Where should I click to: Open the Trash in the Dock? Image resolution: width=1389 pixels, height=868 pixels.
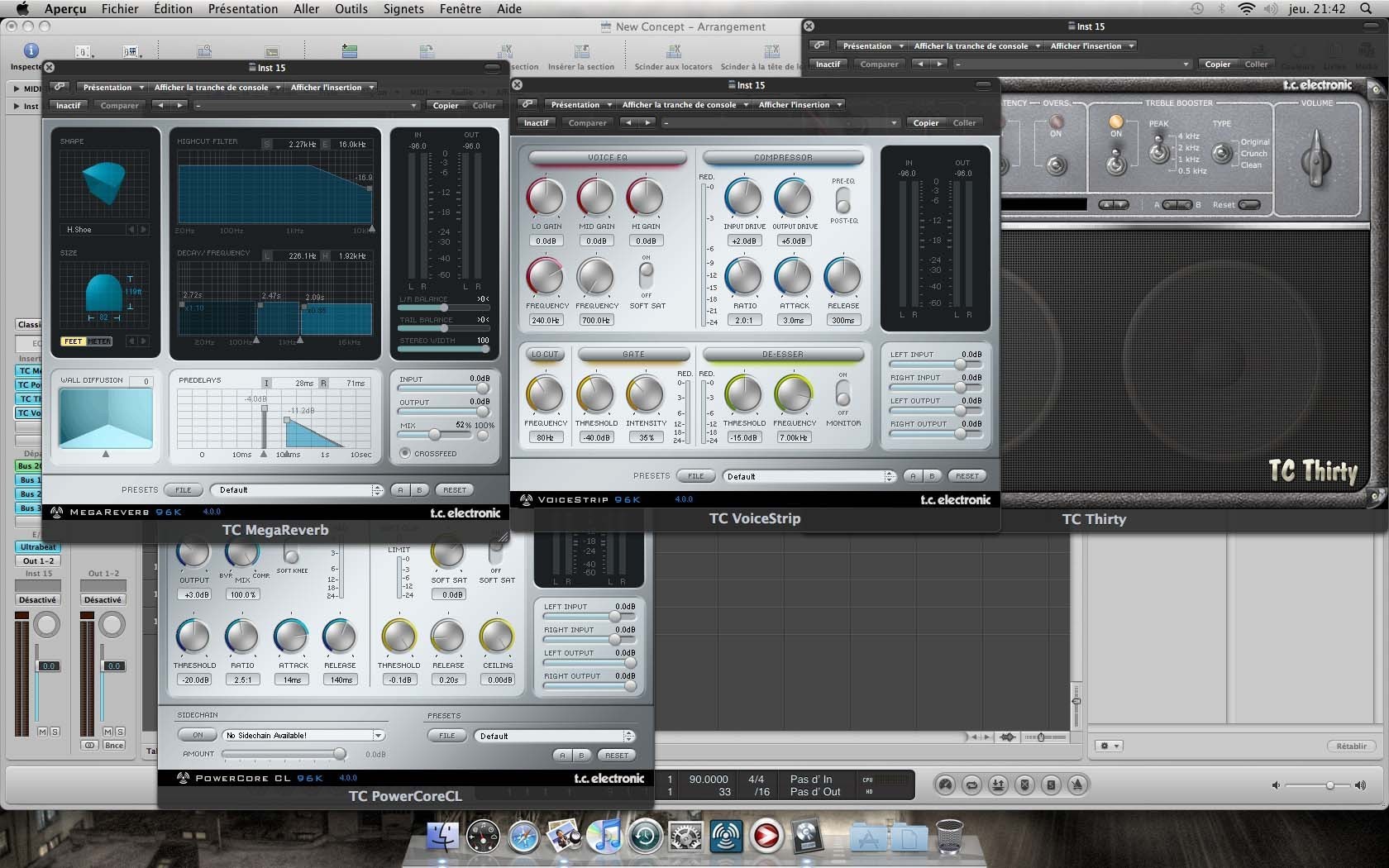click(x=950, y=837)
